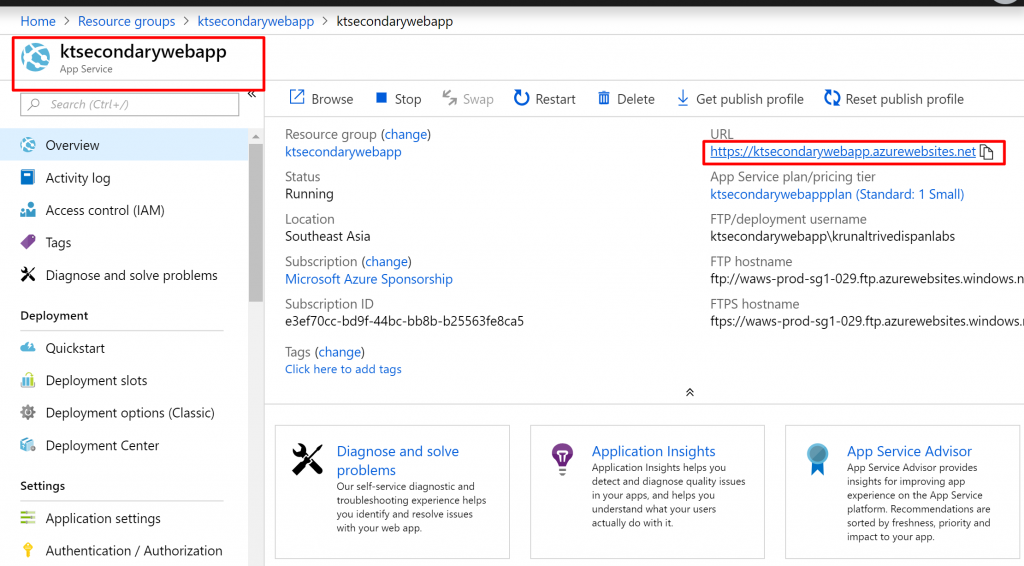Select the Subscription ID value text

tap(404, 321)
